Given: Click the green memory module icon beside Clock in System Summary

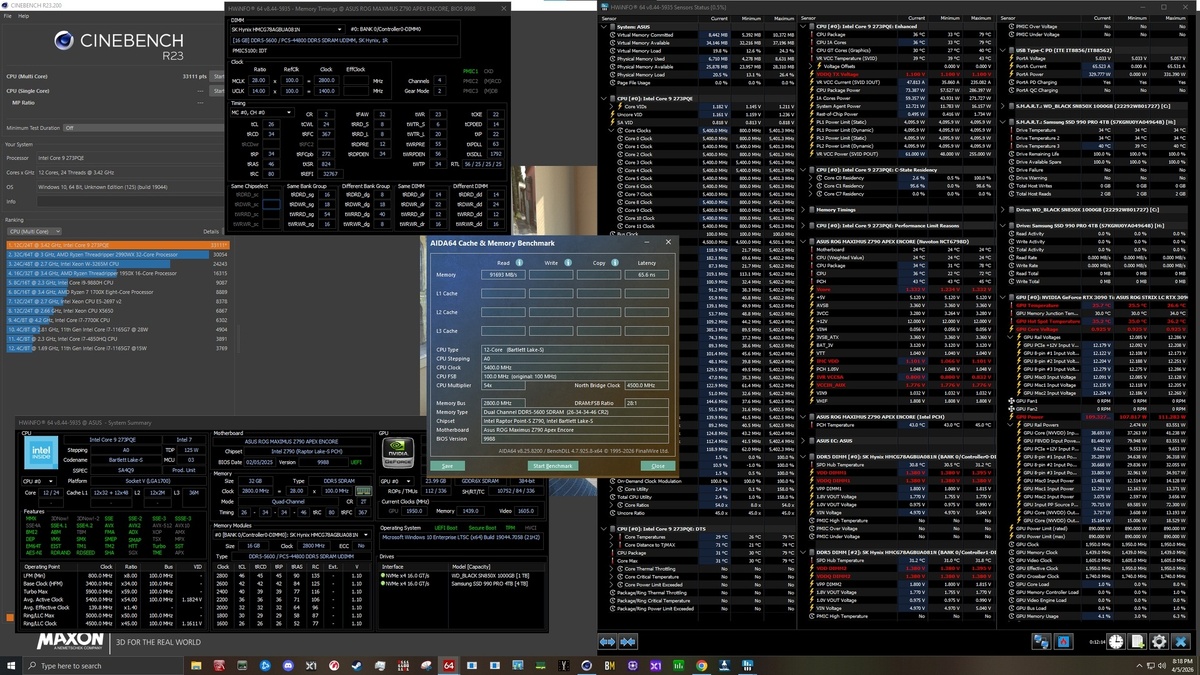Looking at the screenshot, I should (364, 491).
